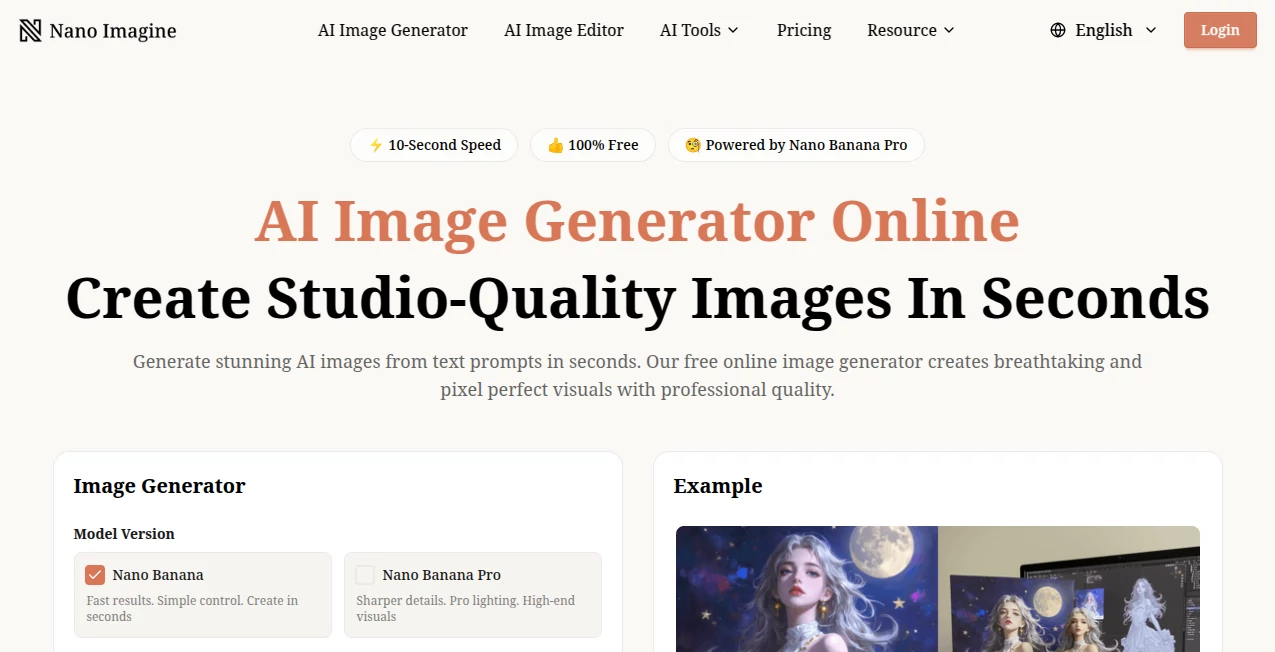Click the globe language icon
Viewport: 1275px width, 652px height.
coord(1058,30)
